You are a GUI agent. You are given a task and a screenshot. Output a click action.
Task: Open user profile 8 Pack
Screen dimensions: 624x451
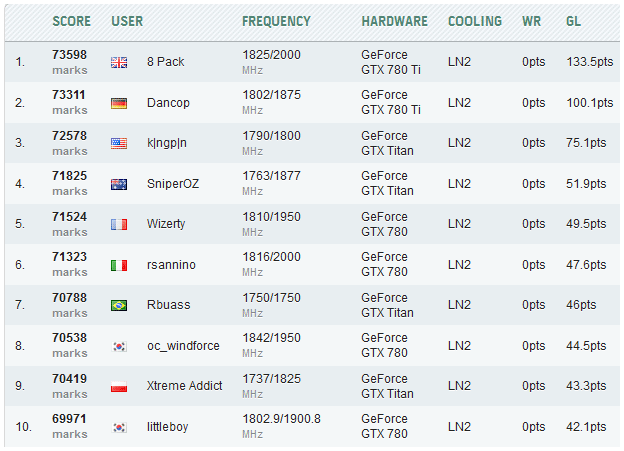(166, 62)
